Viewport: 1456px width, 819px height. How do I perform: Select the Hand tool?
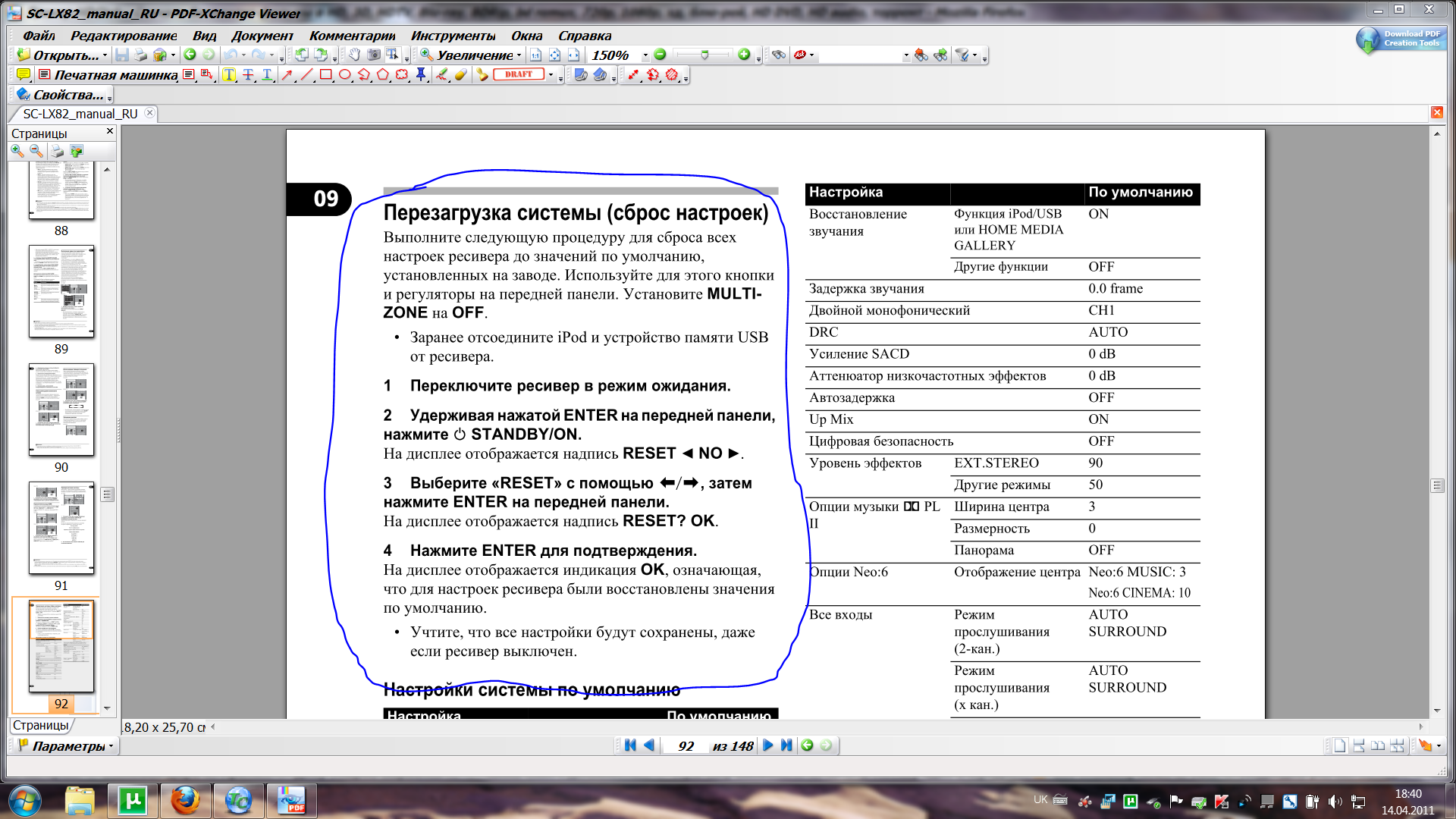[x=354, y=55]
